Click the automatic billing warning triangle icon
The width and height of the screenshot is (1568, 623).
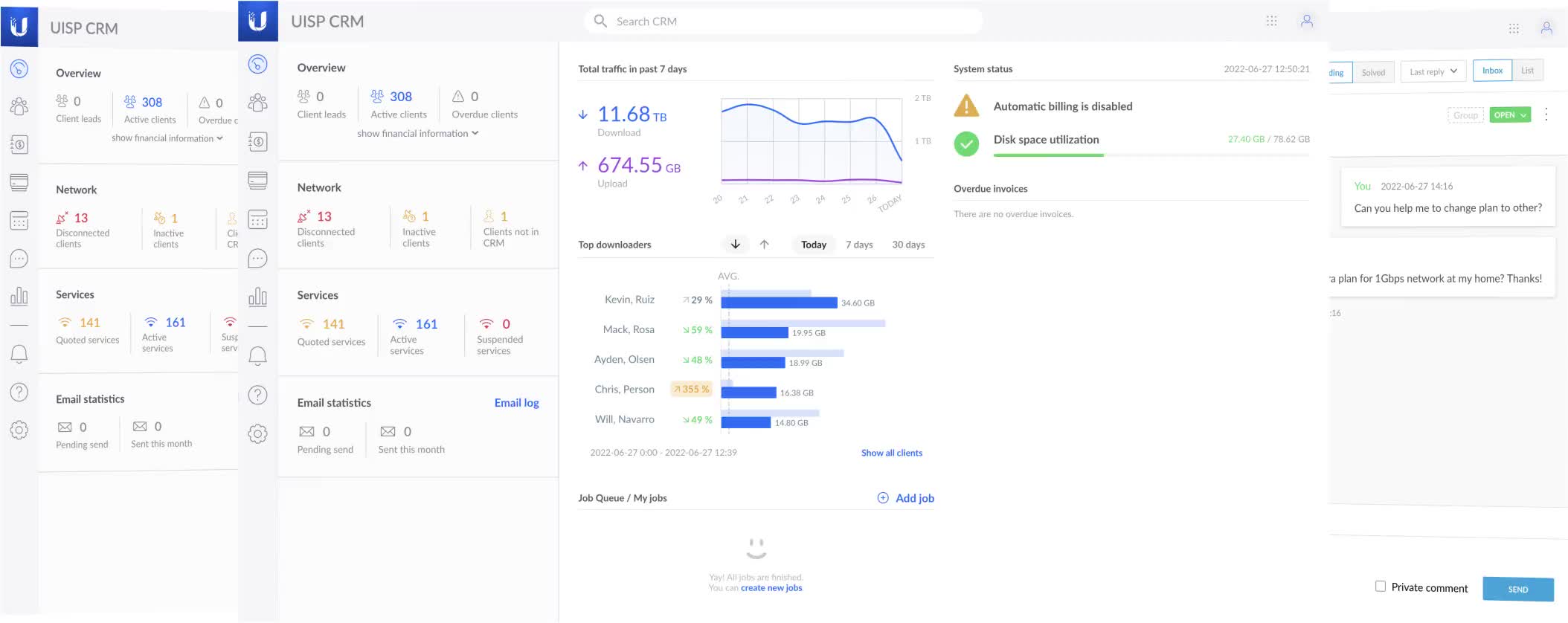click(966, 106)
